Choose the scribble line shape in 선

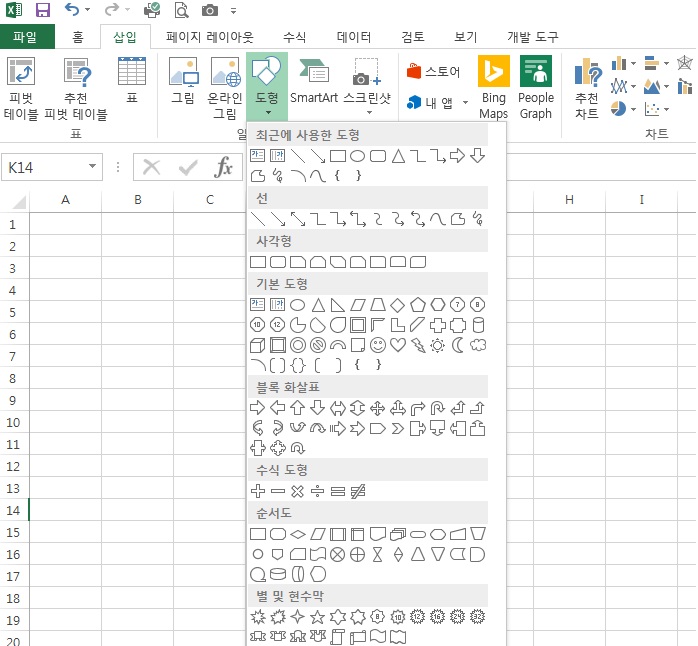click(478, 219)
